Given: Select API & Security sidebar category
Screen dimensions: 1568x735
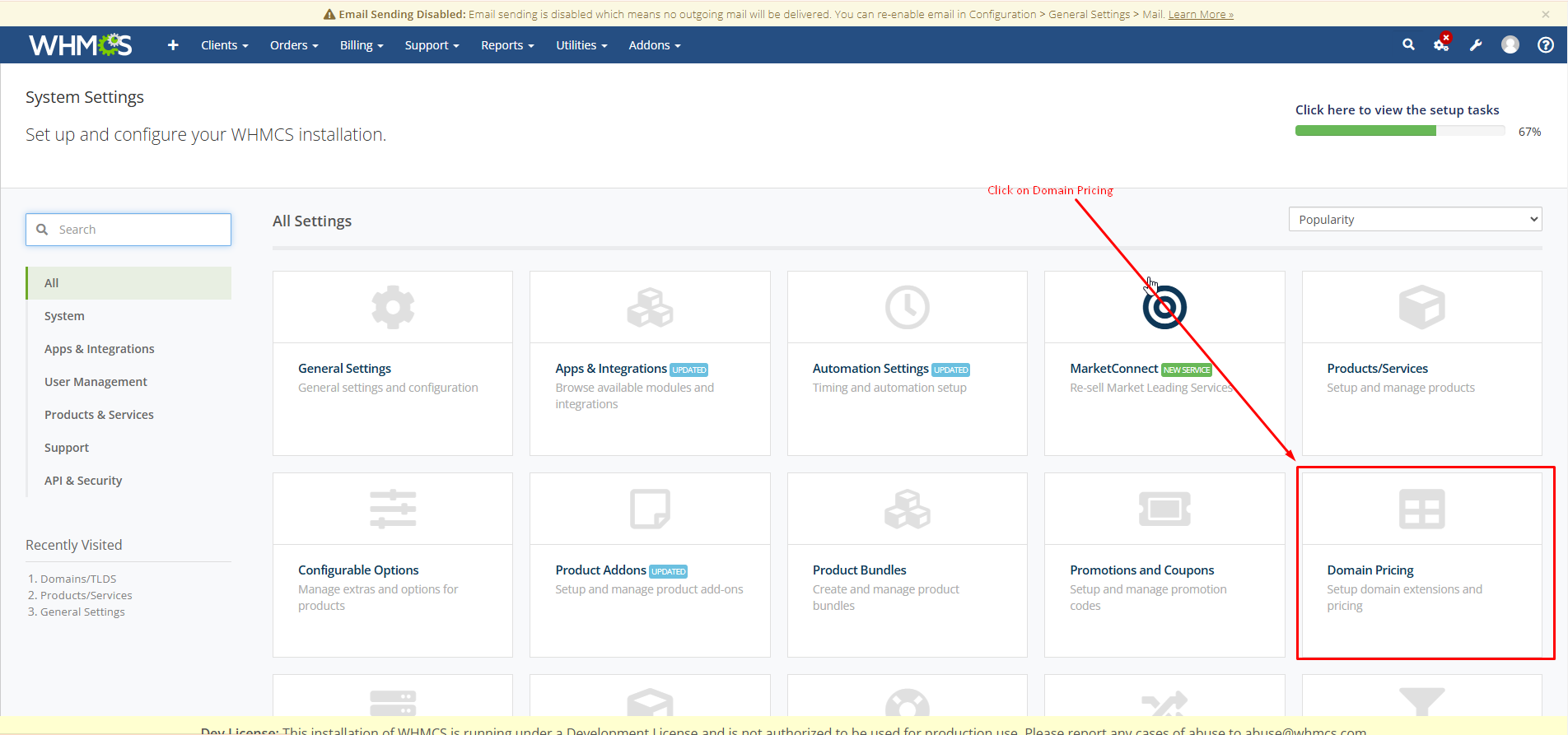Looking at the screenshot, I should [83, 481].
